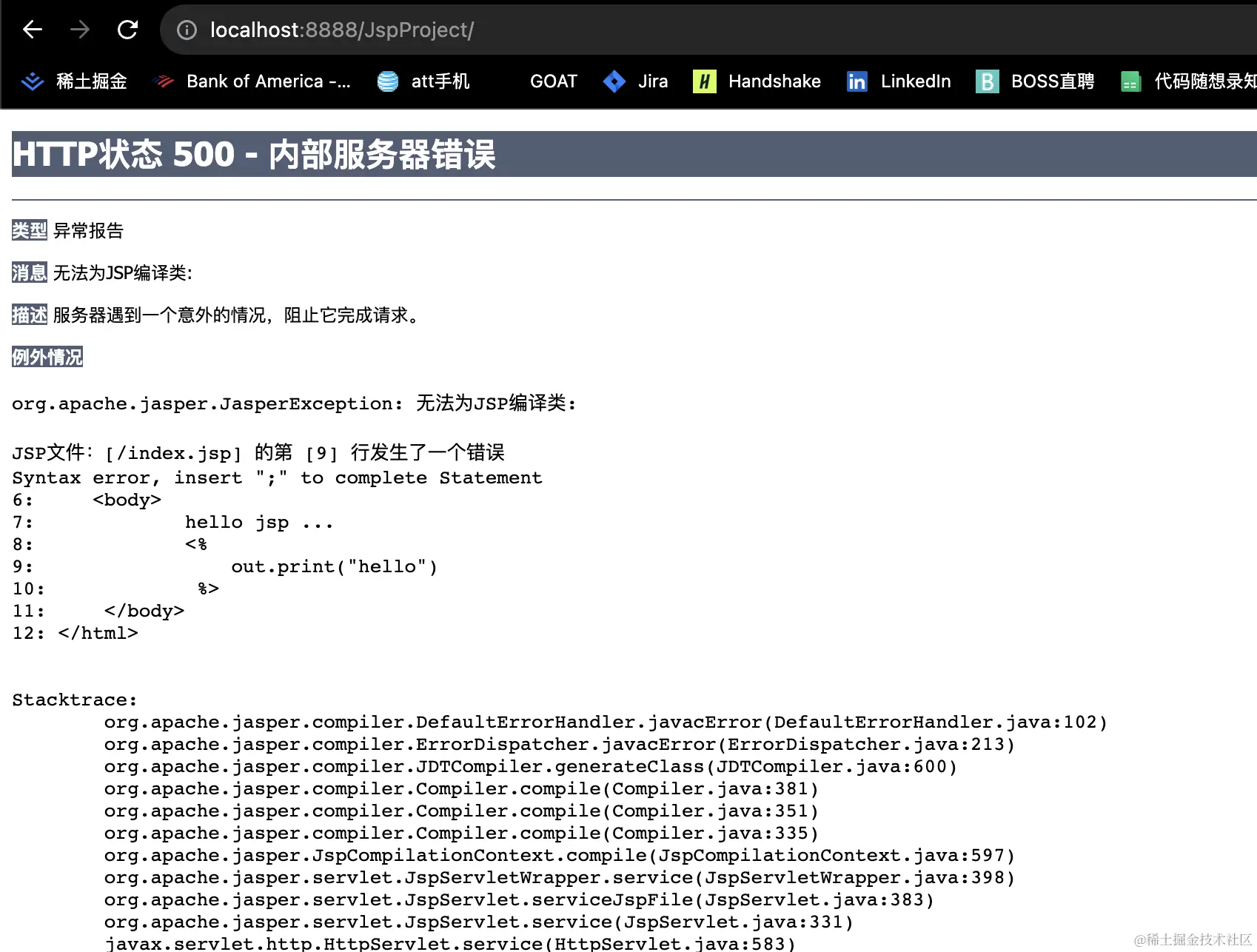
Task: Click the browser back navigation arrow
Action: pos(32,30)
